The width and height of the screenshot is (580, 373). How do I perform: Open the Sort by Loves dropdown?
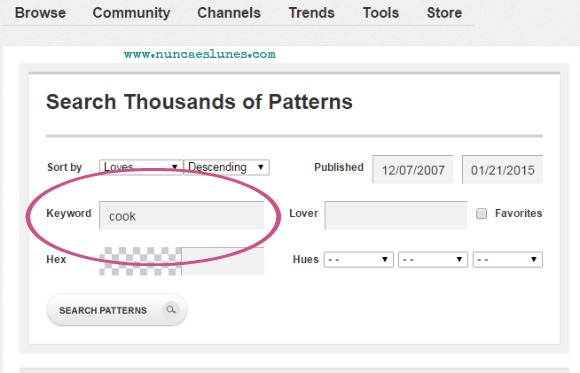tap(141, 167)
